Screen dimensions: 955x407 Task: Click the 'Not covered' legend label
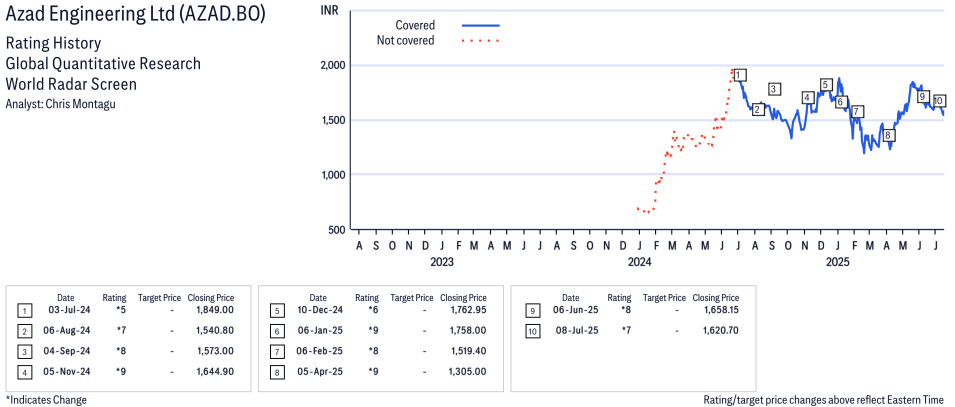click(x=406, y=41)
